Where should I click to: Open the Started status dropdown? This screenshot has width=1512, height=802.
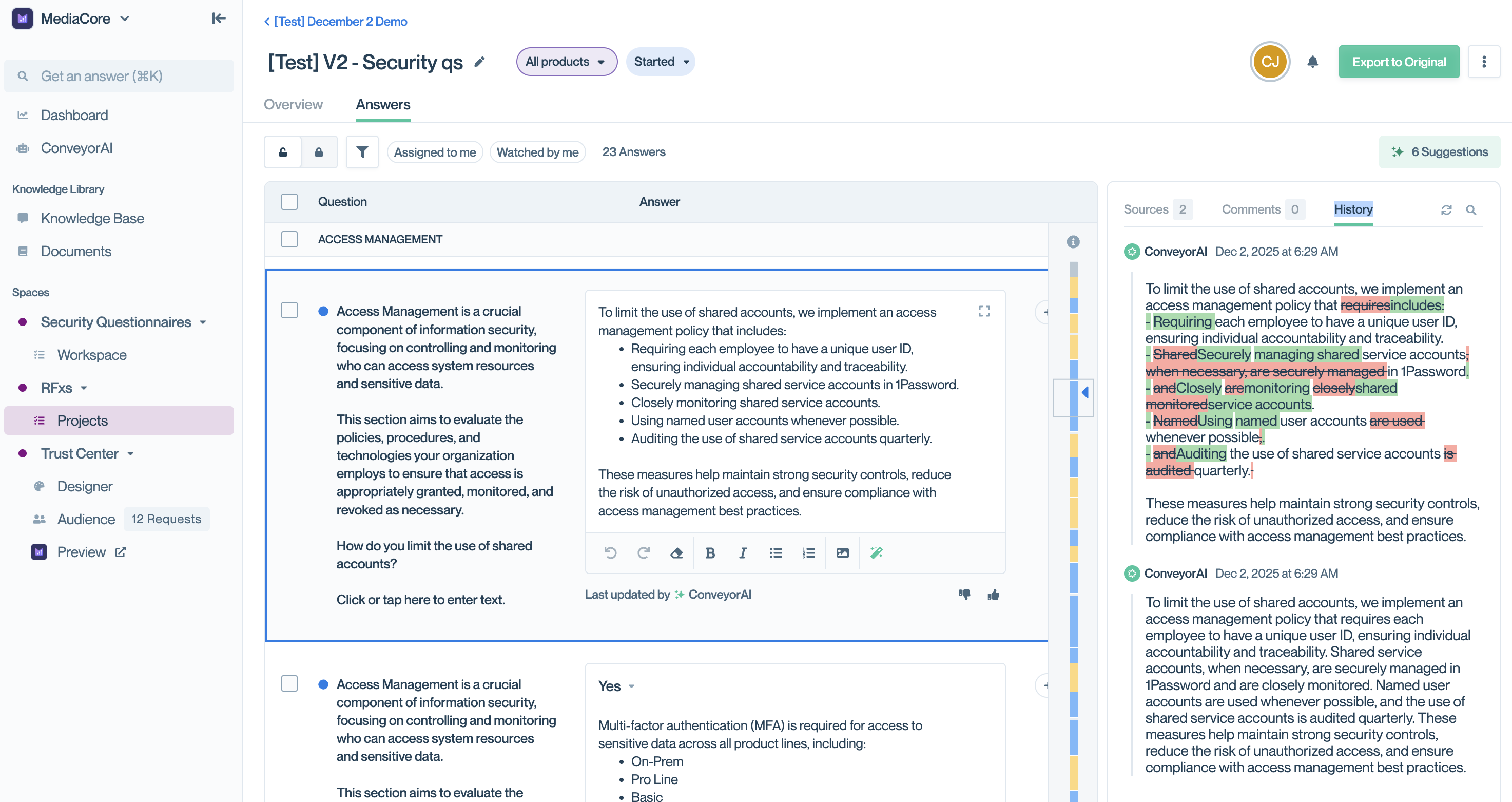[x=661, y=62]
